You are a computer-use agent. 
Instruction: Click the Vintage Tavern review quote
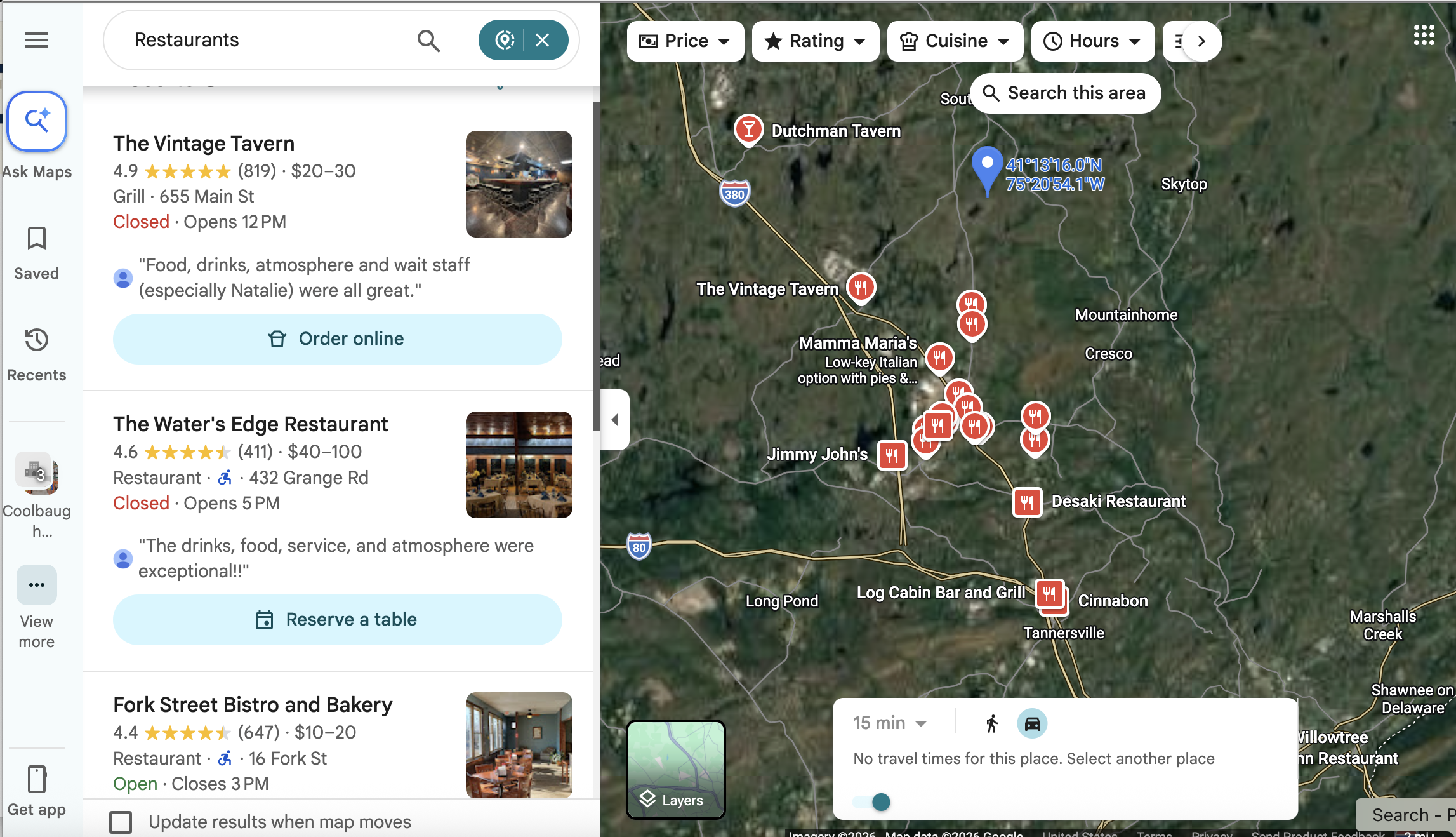[x=304, y=278]
